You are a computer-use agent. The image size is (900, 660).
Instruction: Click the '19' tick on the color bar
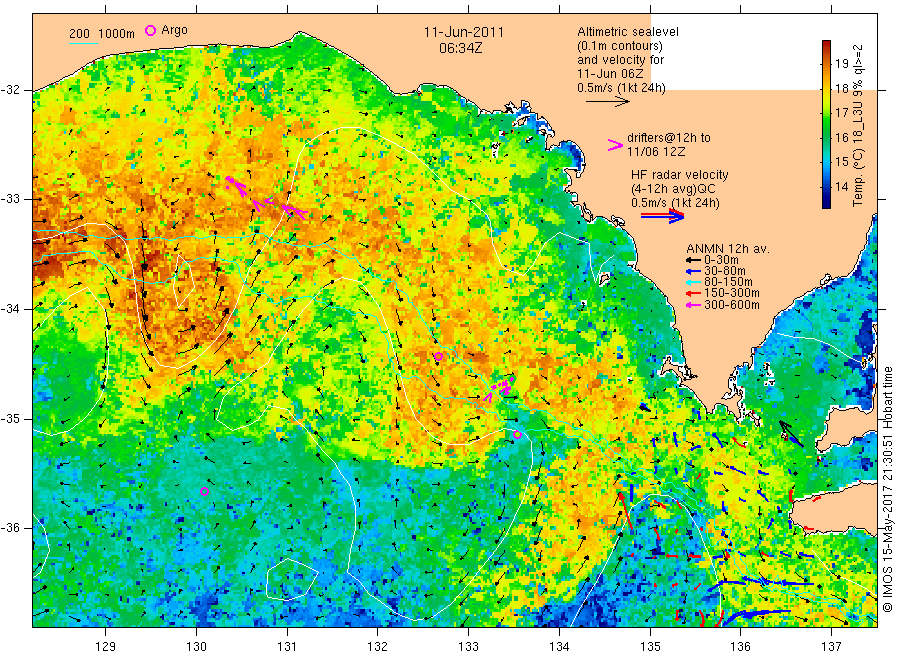(841, 64)
